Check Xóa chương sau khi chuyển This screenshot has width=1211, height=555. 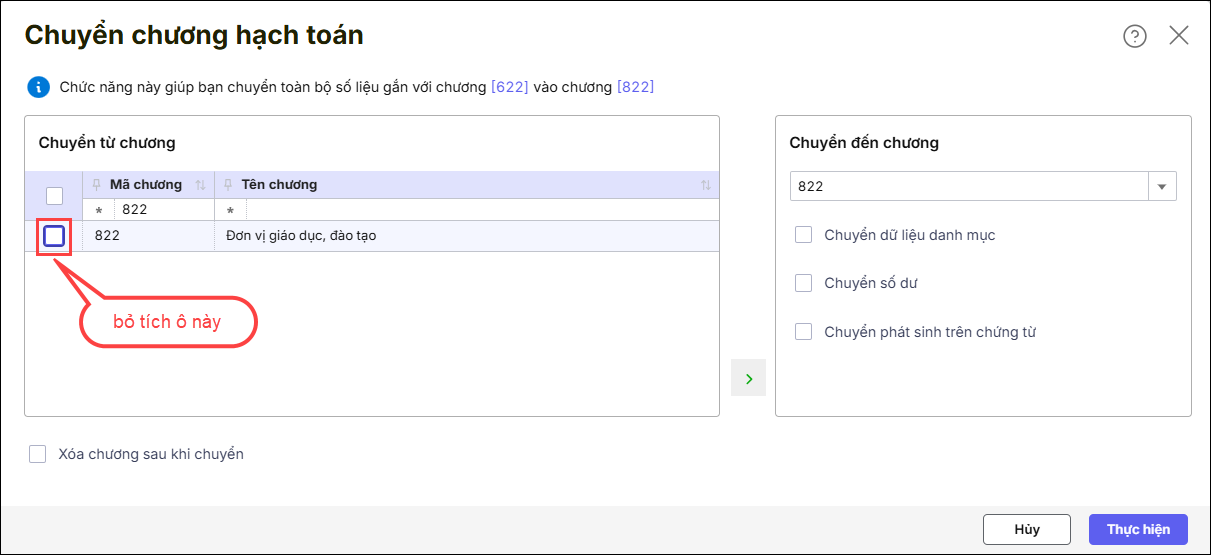(38, 454)
